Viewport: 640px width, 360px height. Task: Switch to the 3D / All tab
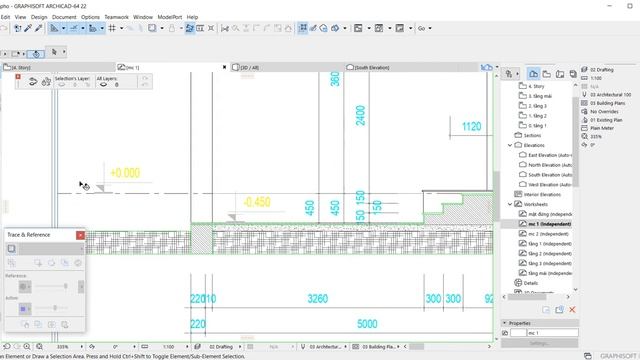click(x=287, y=67)
